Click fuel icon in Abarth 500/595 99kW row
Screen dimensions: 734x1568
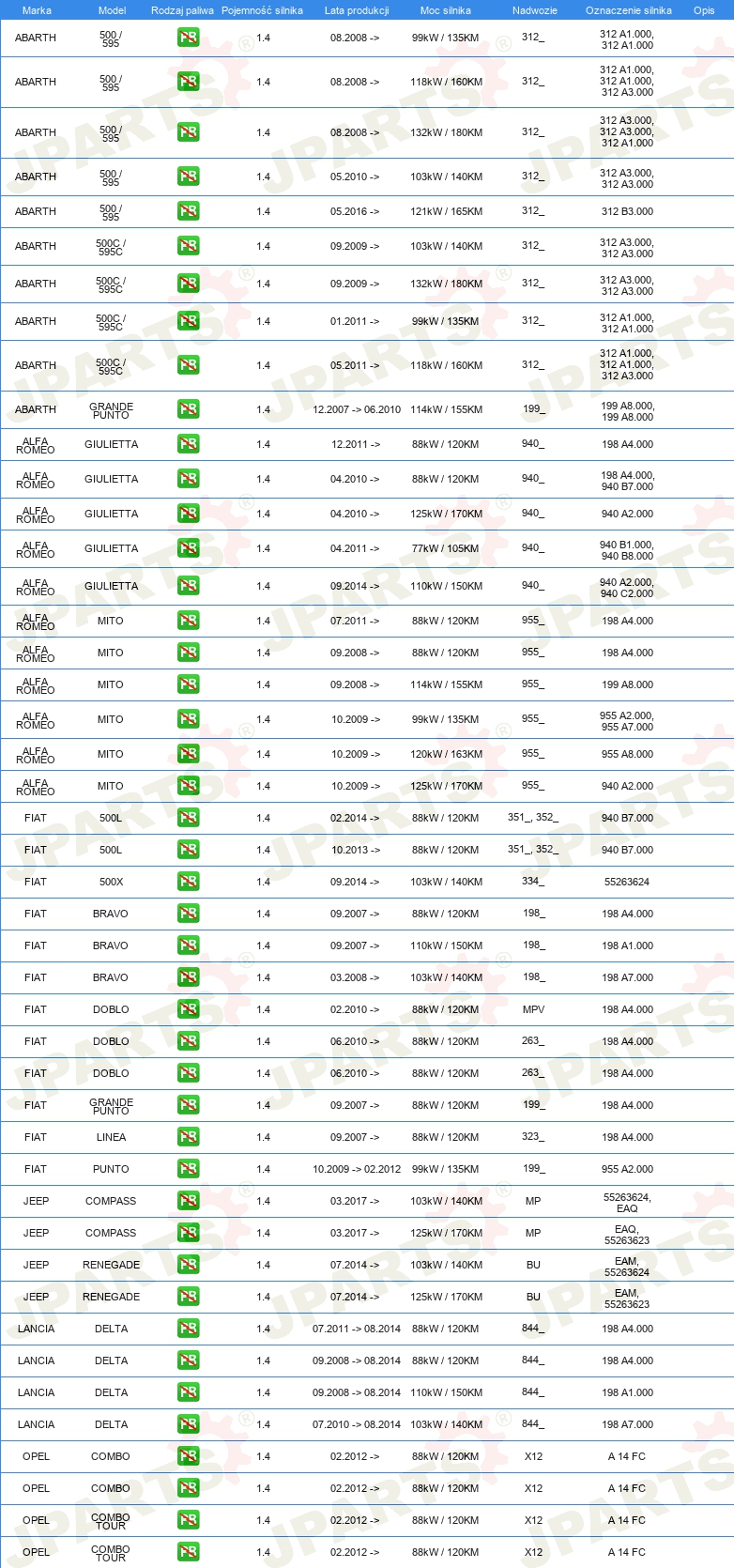pos(188,38)
